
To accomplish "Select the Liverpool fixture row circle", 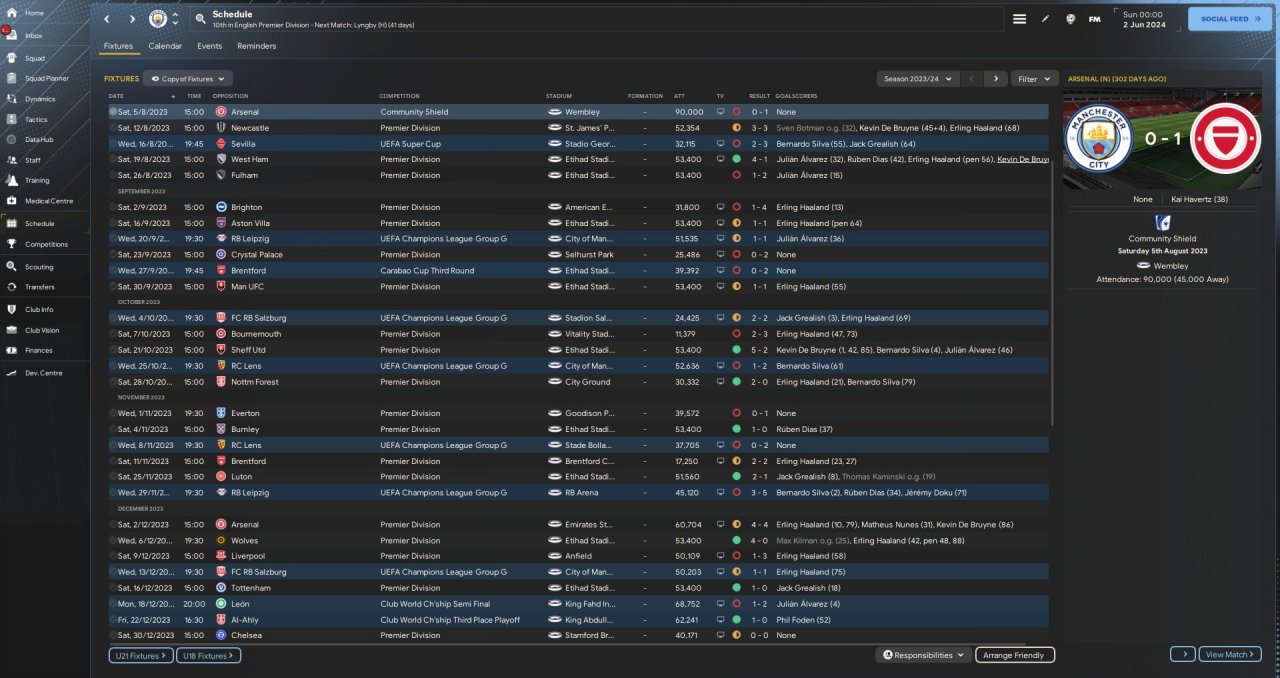I will pyautogui.click(x=113, y=556).
